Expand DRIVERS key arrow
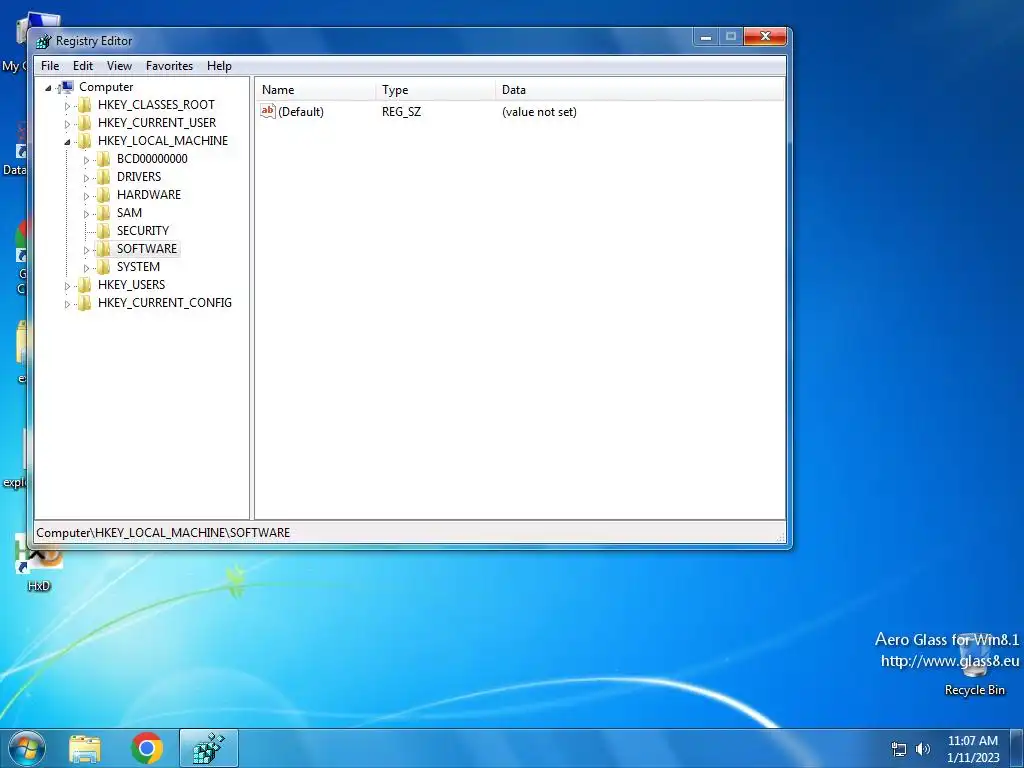The width and height of the screenshot is (1024, 768). coord(86,178)
